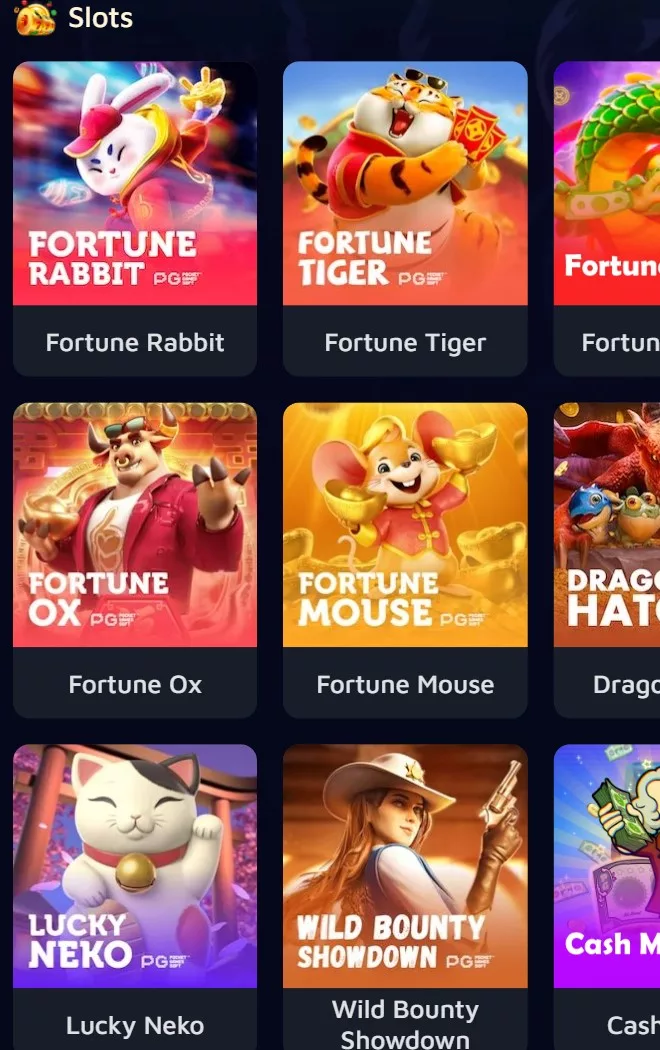Tap the PG logo on Fortune Rabbit

coord(177,278)
